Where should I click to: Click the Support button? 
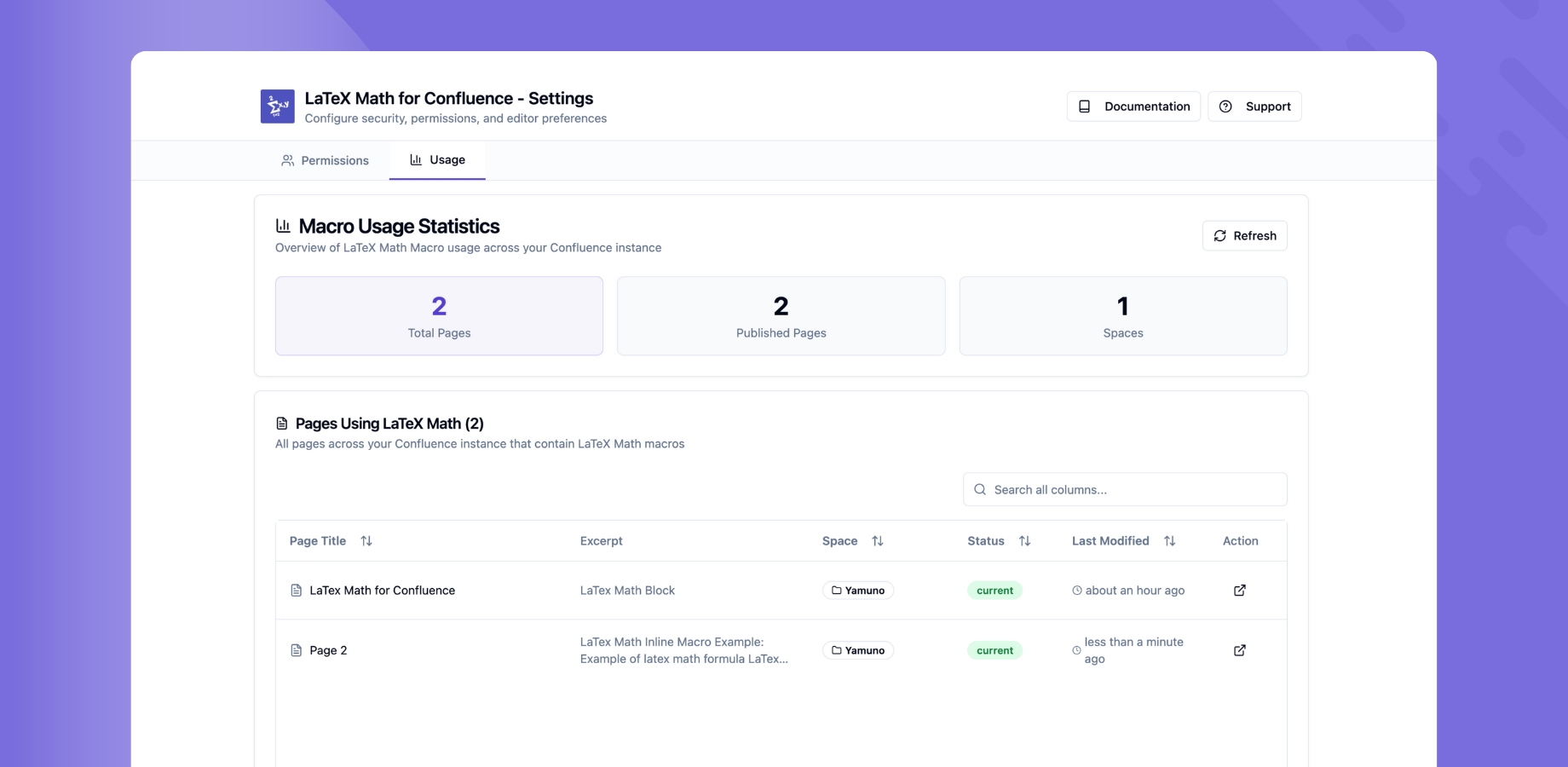coord(1254,106)
